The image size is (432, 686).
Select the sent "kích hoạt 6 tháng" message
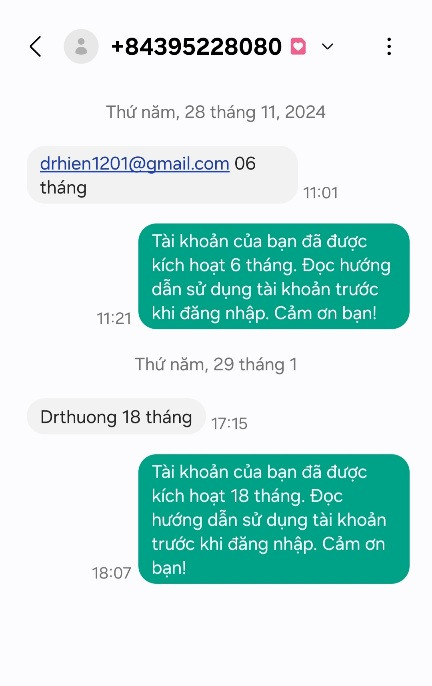coord(274,276)
